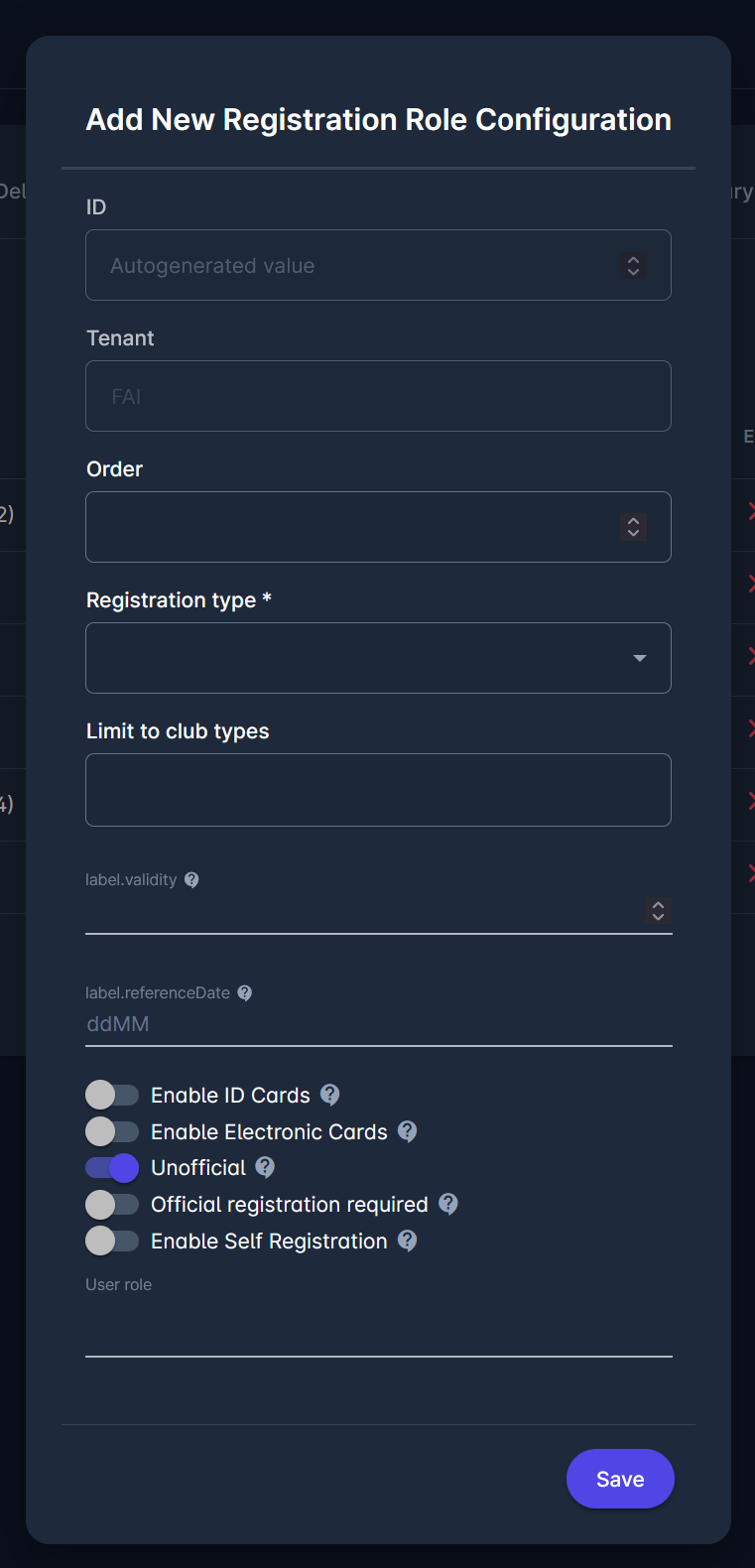The height and width of the screenshot is (1568, 755).
Task: Disable the Unofficial switch
Action: [112, 1168]
